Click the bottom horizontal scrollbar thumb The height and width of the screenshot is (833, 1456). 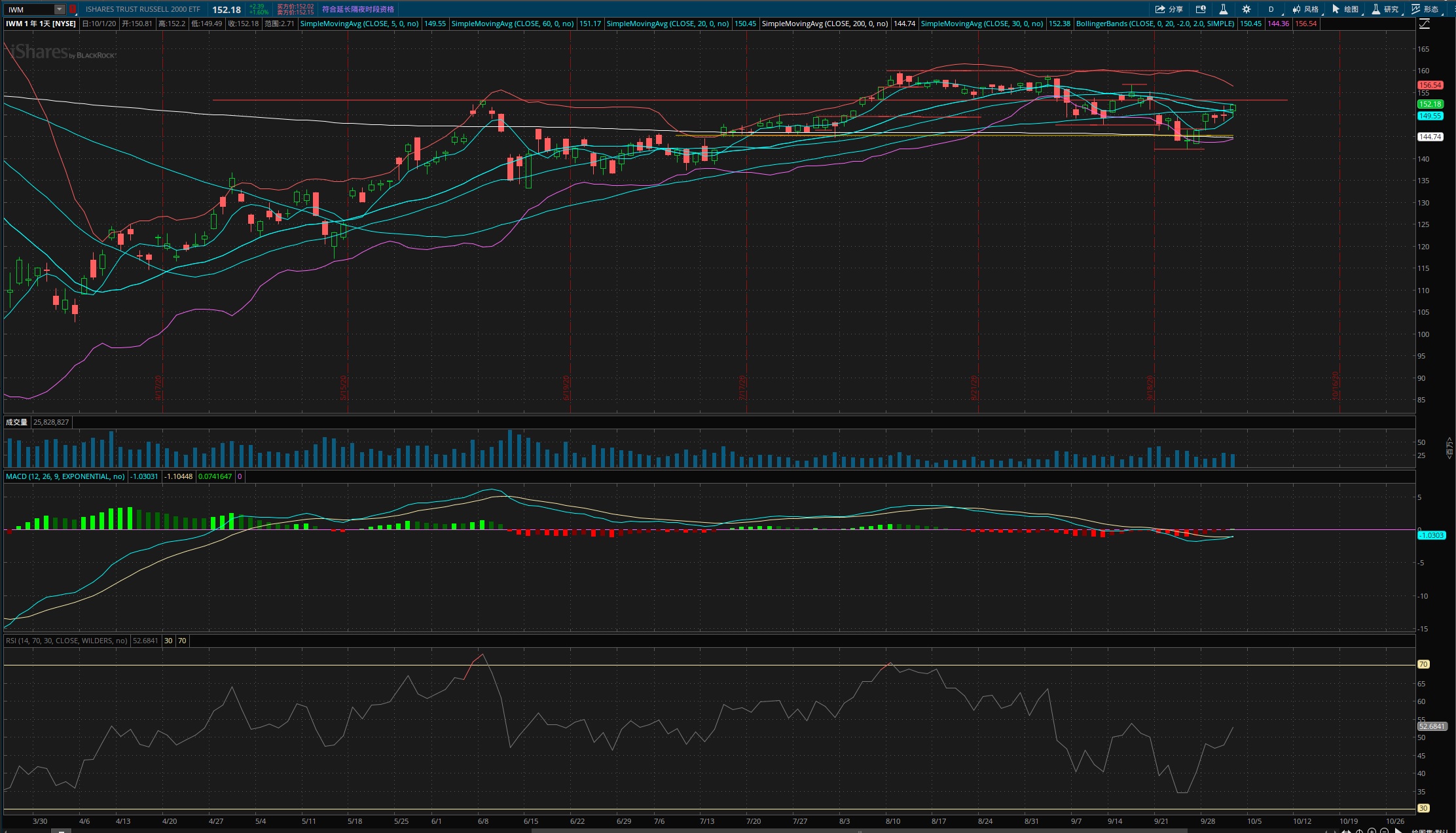[859, 831]
